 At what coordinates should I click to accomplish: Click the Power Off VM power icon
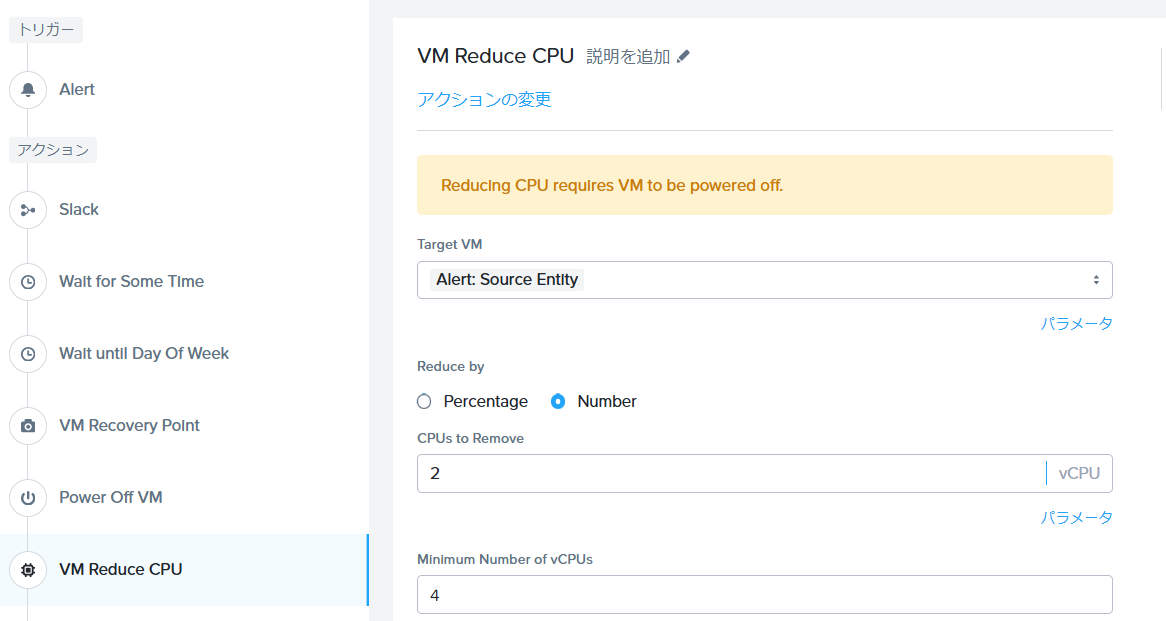[28, 498]
